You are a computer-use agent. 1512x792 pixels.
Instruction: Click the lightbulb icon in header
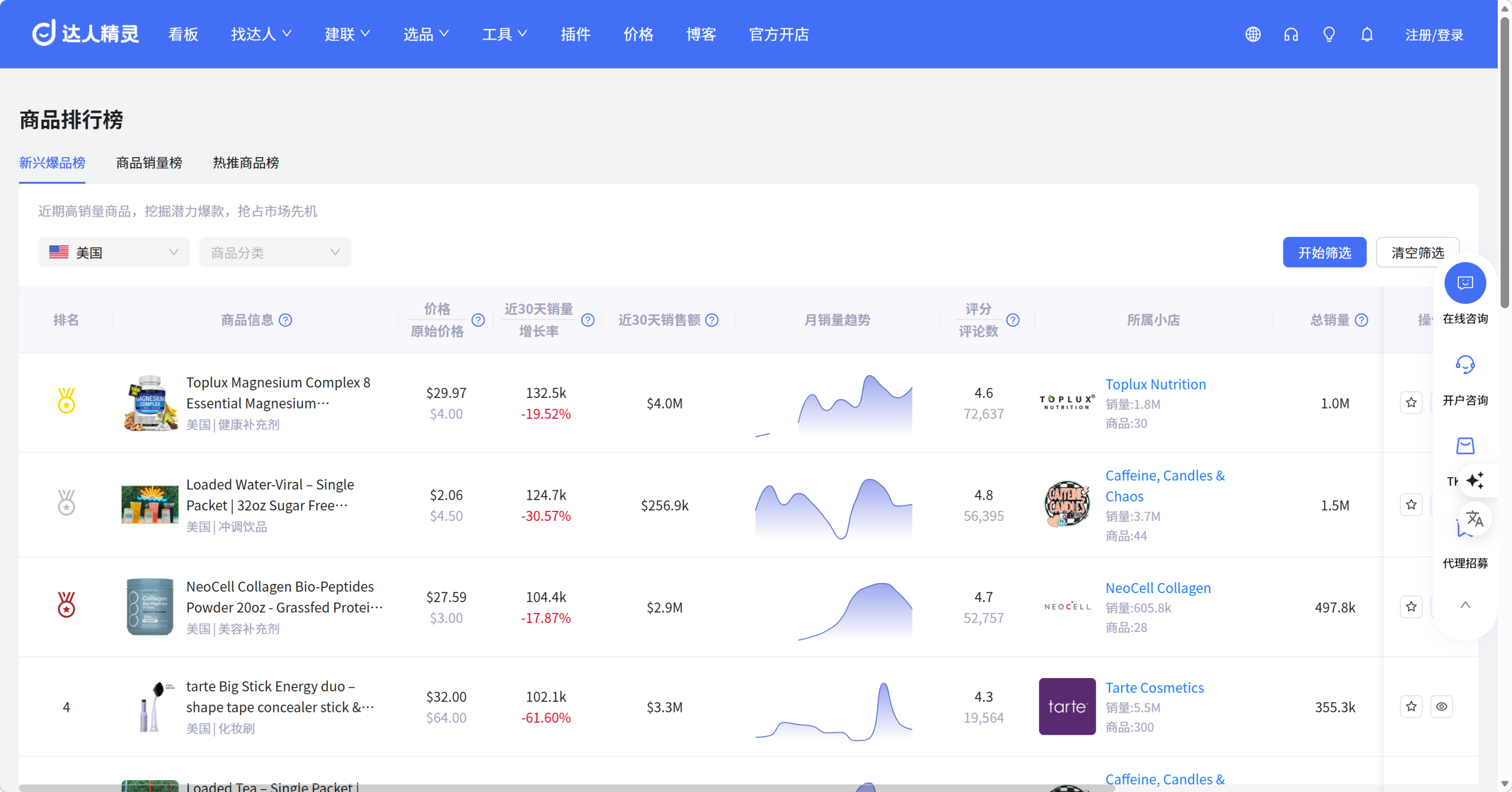coord(1329,34)
